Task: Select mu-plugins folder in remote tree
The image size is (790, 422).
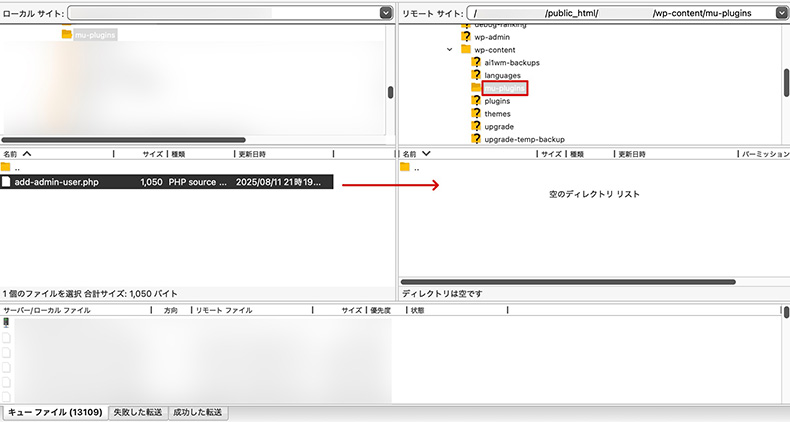Action: click(504, 89)
